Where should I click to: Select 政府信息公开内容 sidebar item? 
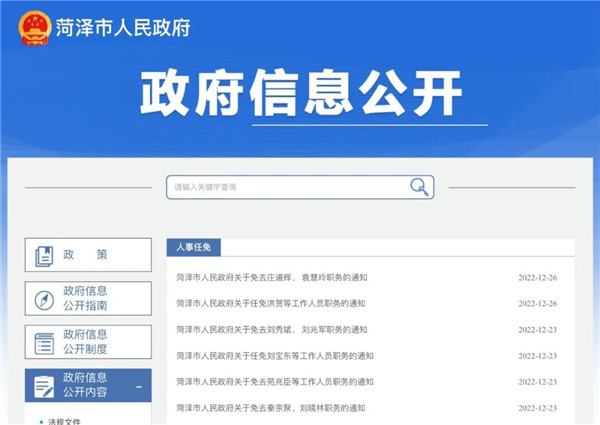pos(88,385)
